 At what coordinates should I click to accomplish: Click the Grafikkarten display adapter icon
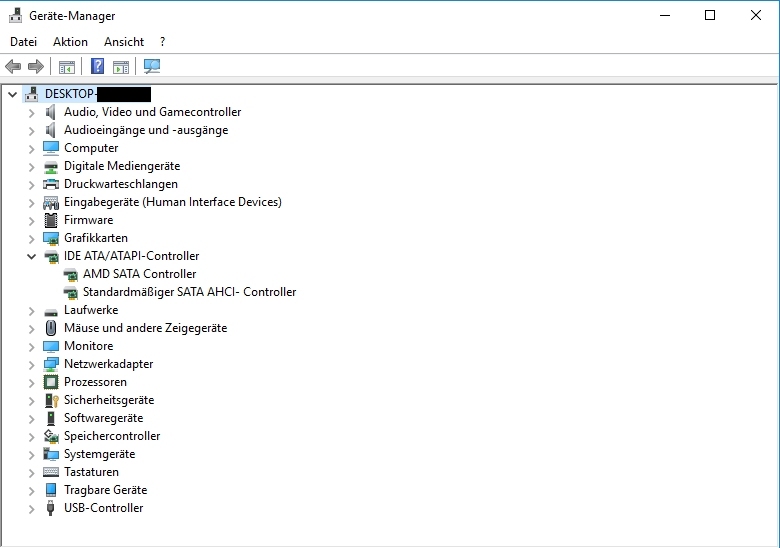coord(51,239)
